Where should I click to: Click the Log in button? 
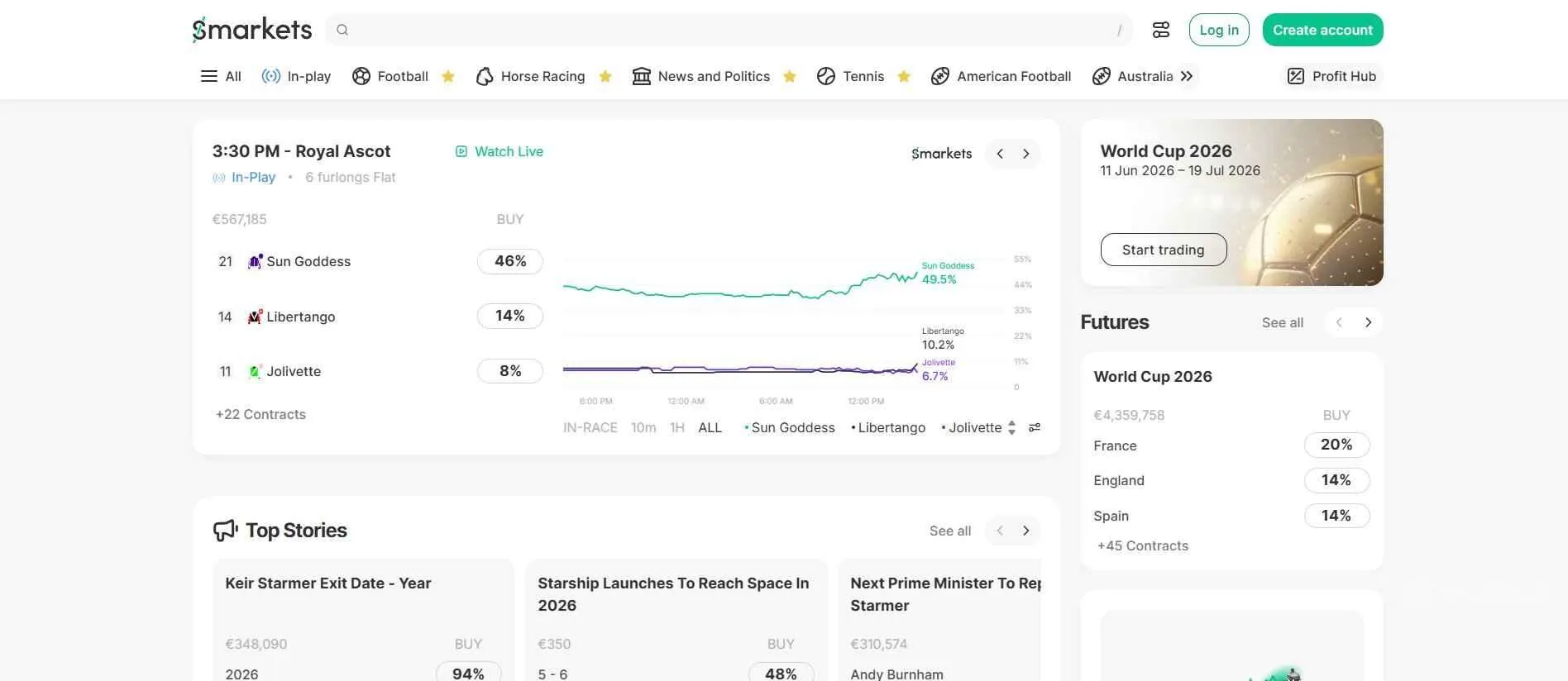click(1219, 30)
